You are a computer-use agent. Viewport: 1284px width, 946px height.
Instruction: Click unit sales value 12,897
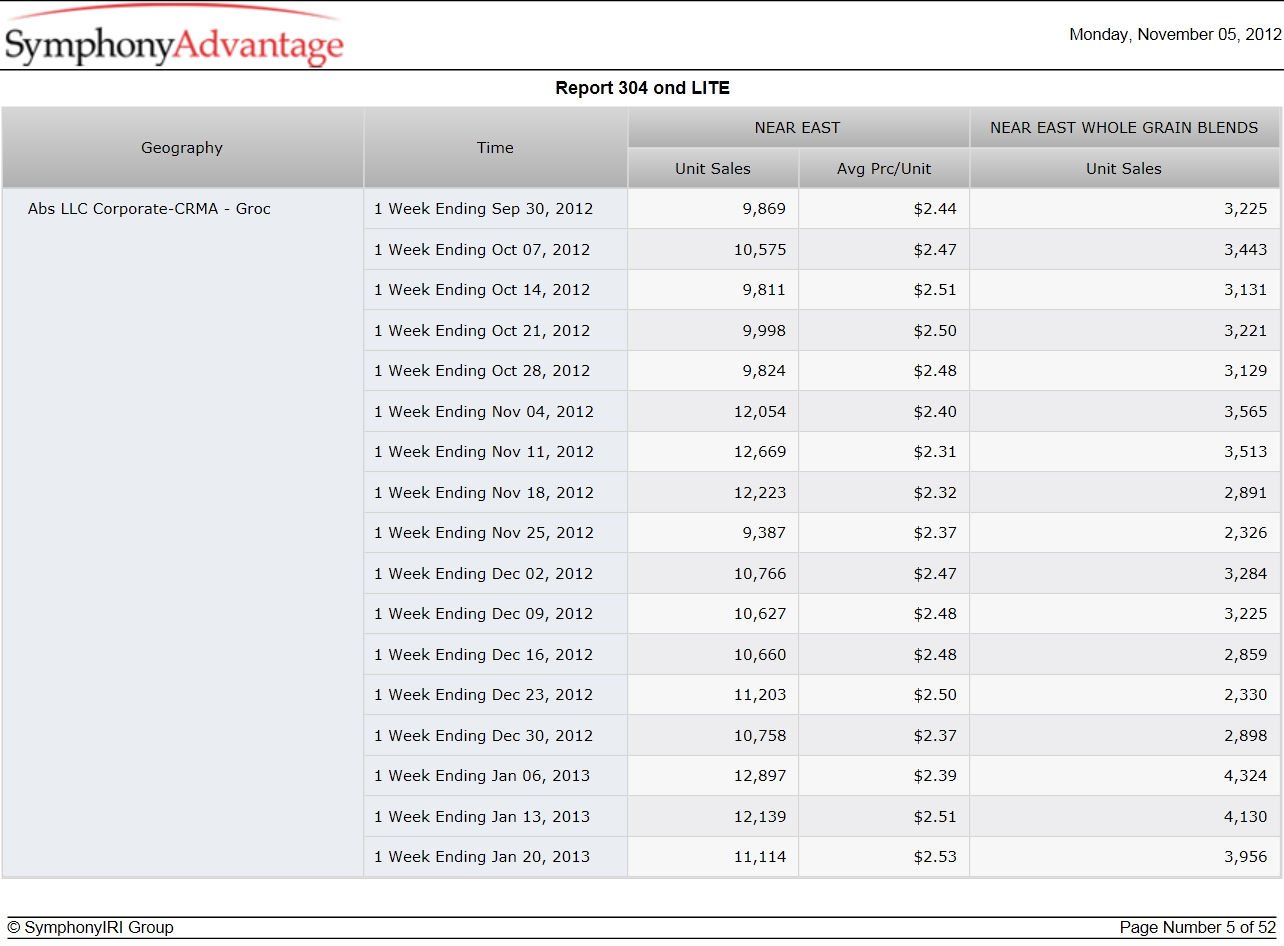[x=760, y=776]
